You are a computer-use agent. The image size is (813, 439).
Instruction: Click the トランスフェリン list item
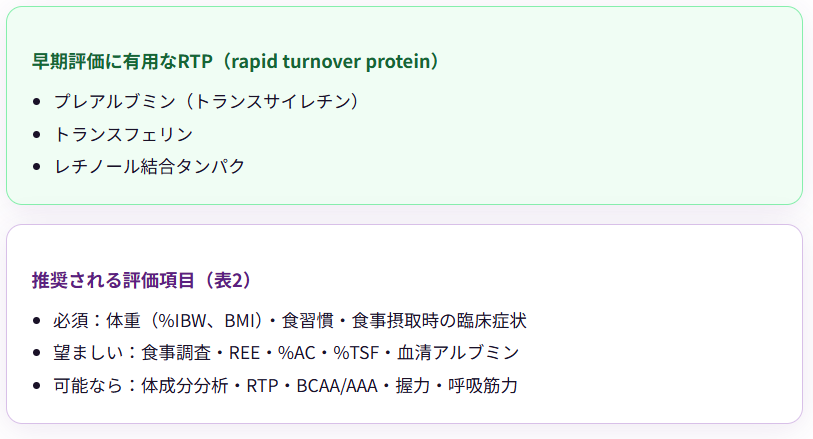[123, 134]
